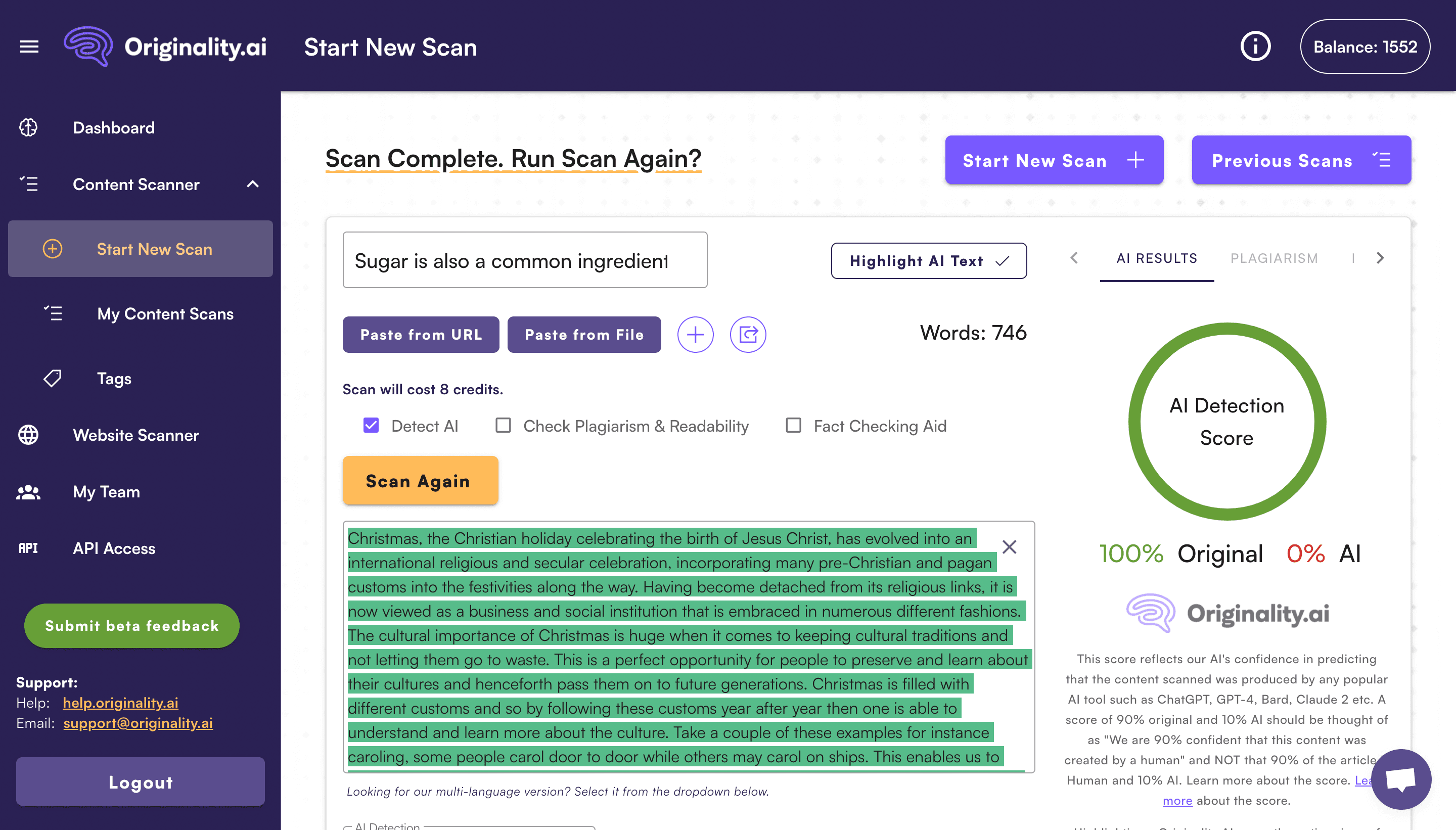This screenshot has height=830, width=1456.
Task: Open My Team in sidebar
Action: (106, 491)
